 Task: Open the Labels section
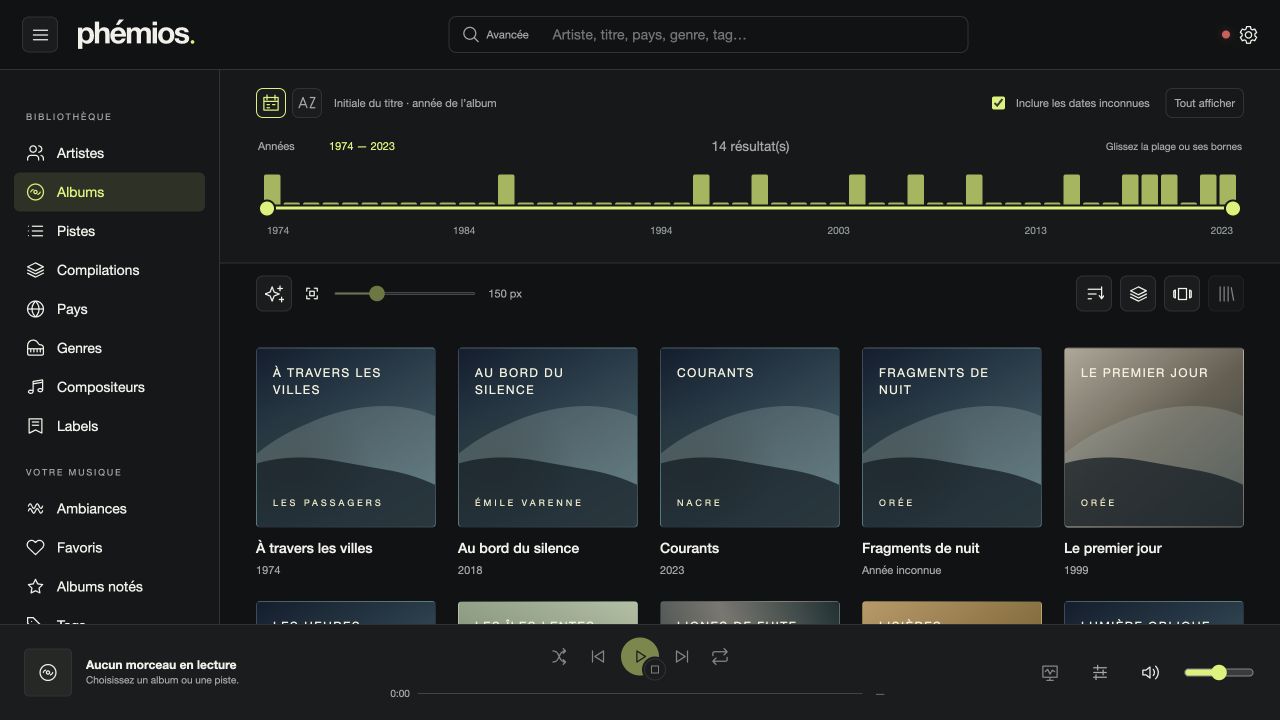coord(110,426)
